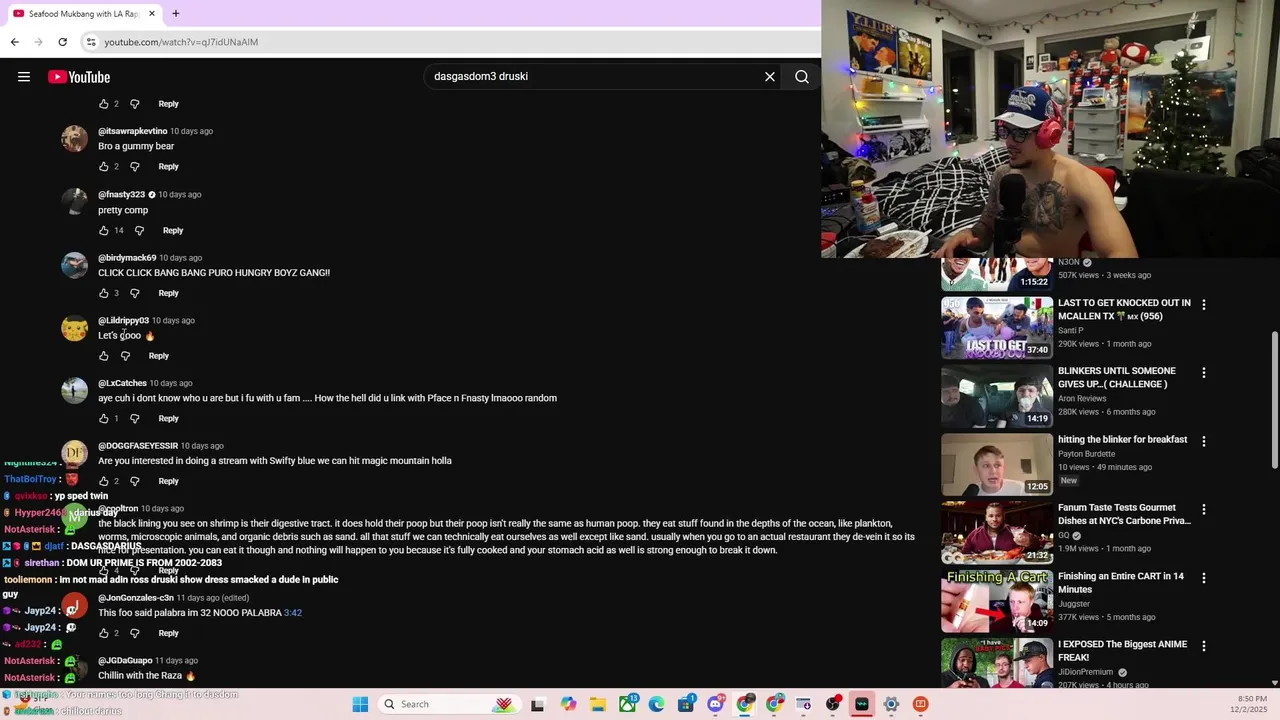Like @LxCatches' comment
The image size is (1280, 720).
(x=103, y=419)
